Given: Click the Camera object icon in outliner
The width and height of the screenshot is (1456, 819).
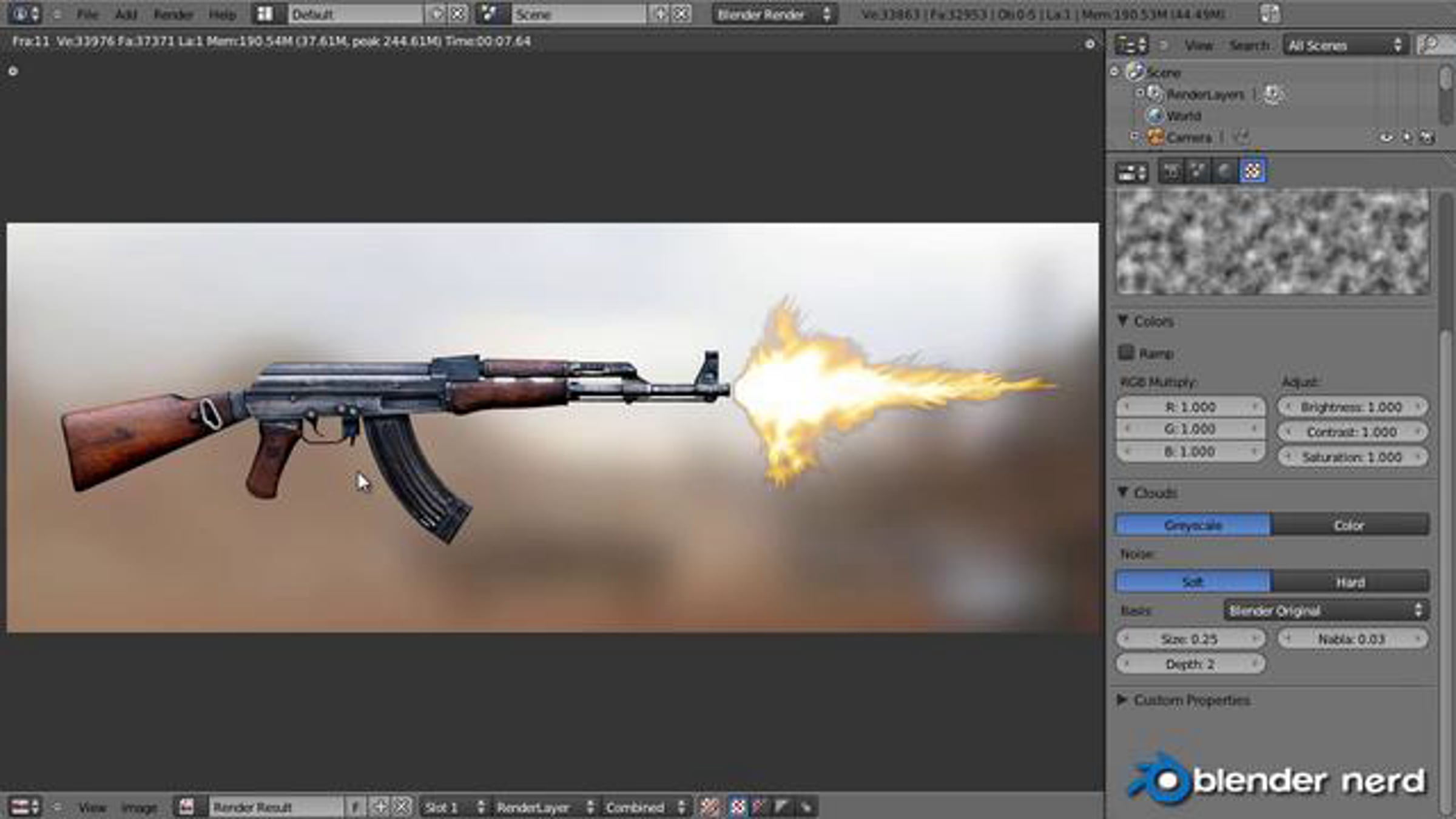Looking at the screenshot, I should point(1156,138).
